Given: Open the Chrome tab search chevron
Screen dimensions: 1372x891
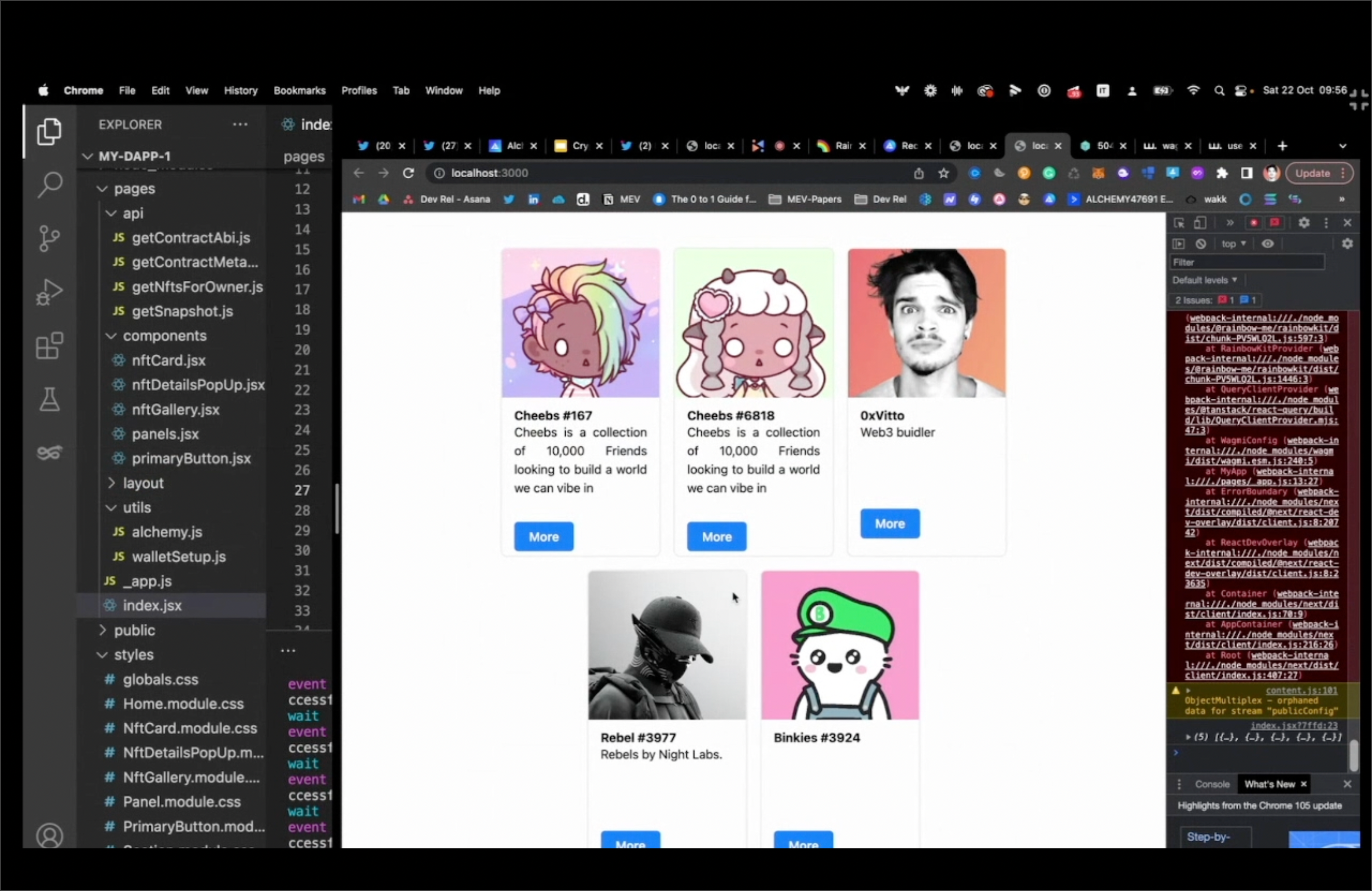Looking at the screenshot, I should (x=1343, y=146).
